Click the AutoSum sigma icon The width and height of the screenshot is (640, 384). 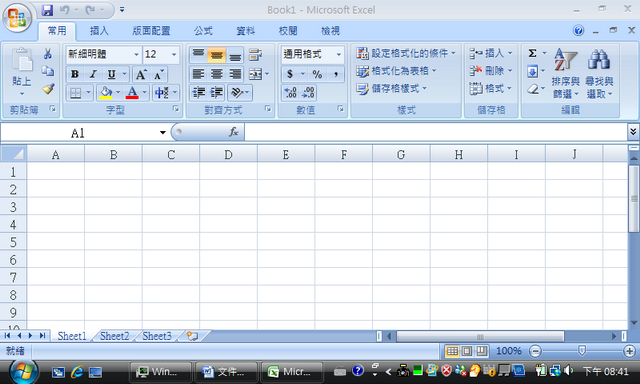click(532, 53)
